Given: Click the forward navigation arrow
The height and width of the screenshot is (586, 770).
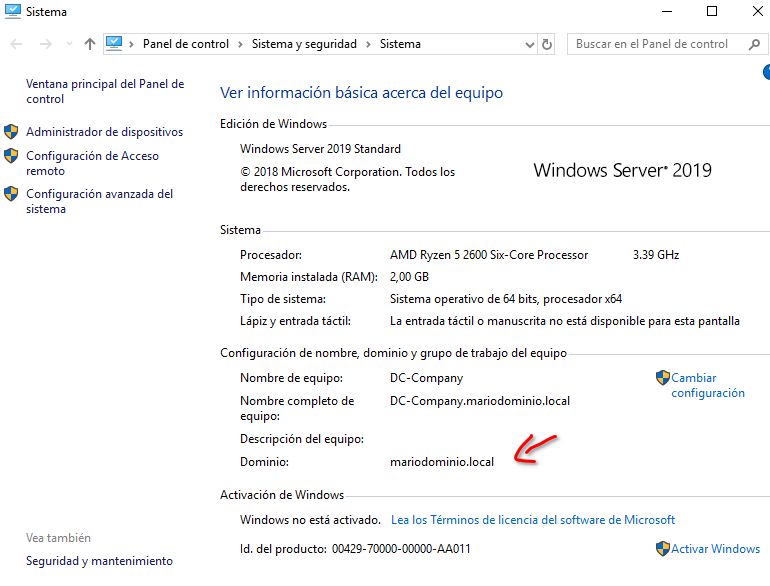Looking at the screenshot, I should (46, 44).
